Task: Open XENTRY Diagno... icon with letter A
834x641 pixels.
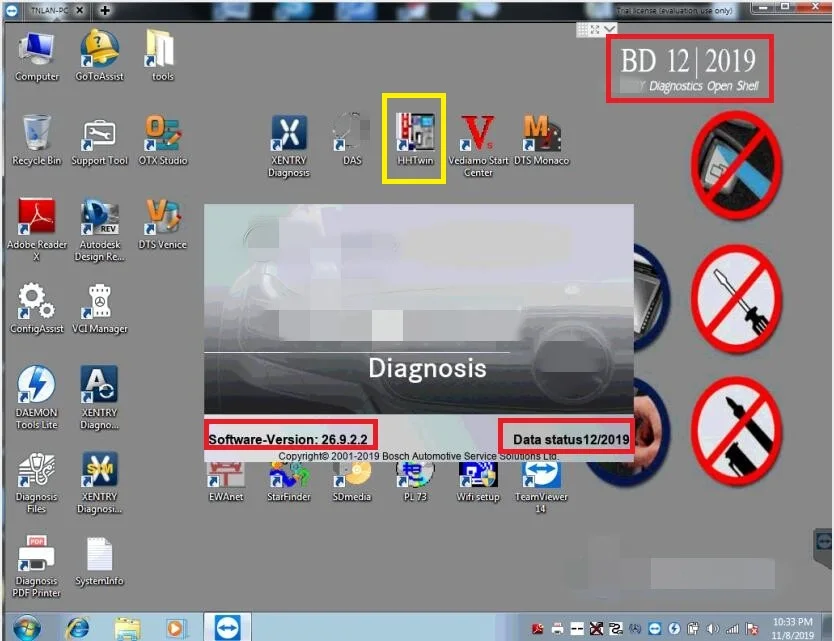Action: pyautogui.click(x=99, y=398)
